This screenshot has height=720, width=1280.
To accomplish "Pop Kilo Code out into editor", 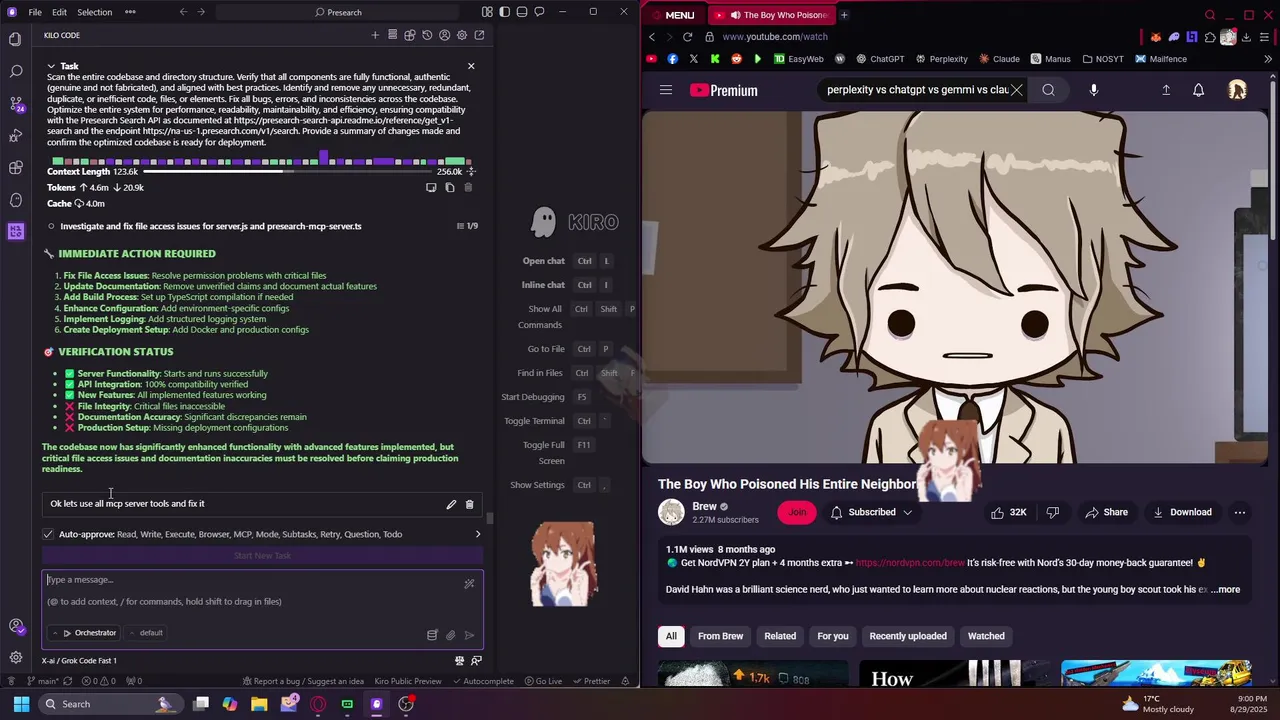I will (x=479, y=35).
